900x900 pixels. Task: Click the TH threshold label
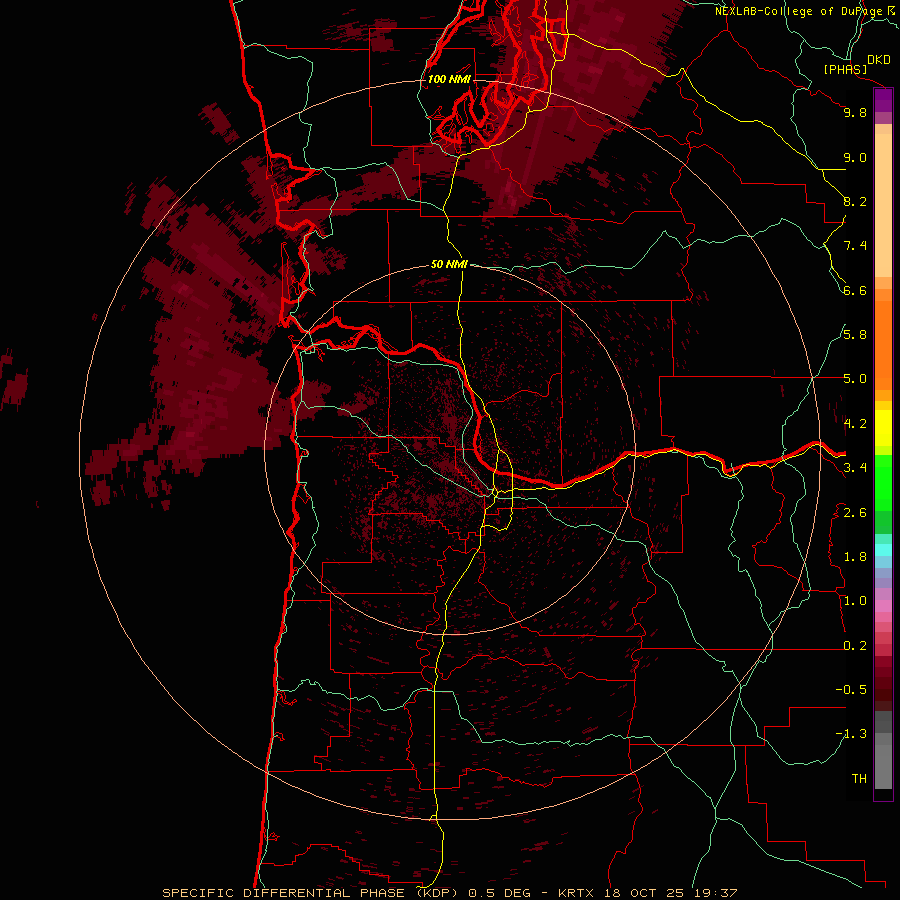(859, 779)
